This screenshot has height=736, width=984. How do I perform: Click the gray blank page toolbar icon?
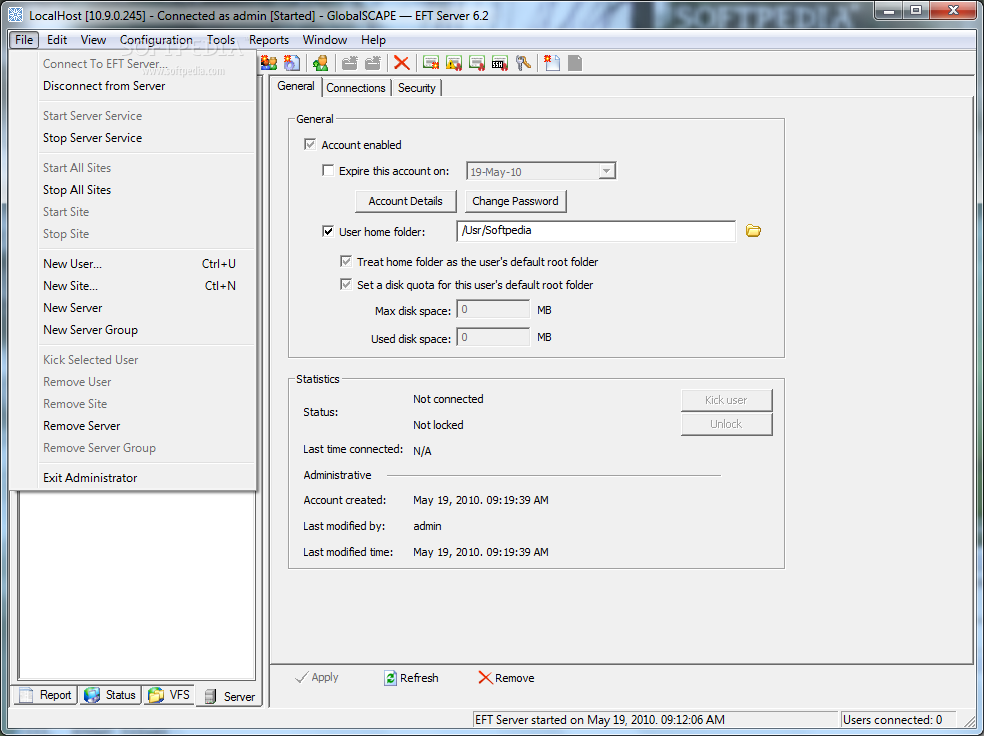tap(575, 63)
